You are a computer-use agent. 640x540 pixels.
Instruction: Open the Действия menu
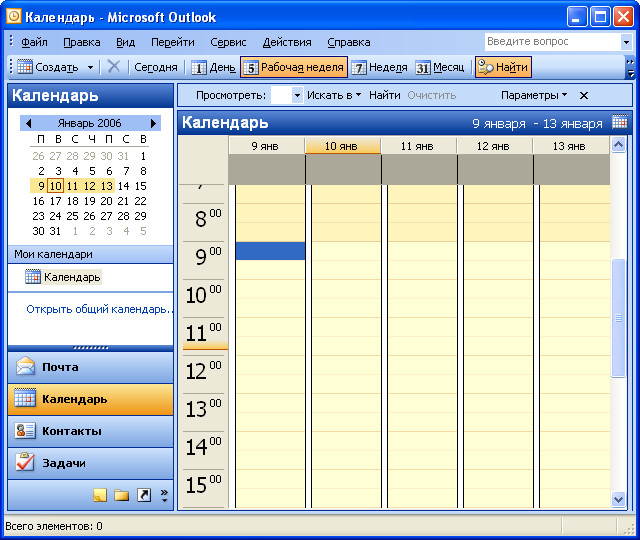287,42
